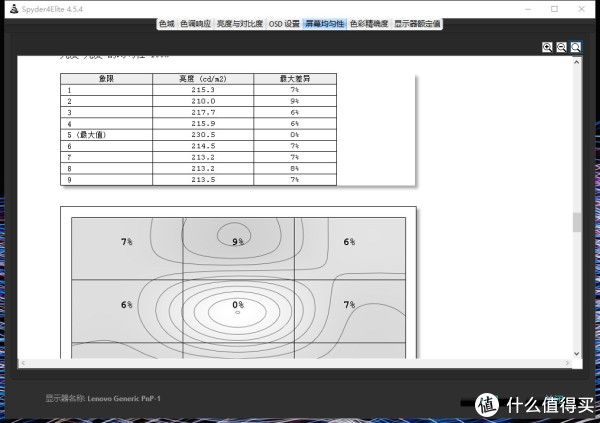This screenshot has width=600, height=423.
Task: Click the horizontal scrollbar right arrow
Action: point(566,362)
